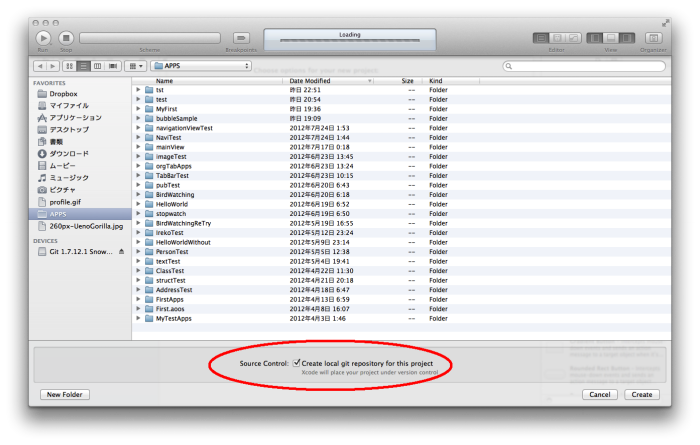Image resolution: width=700 pixels, height=445 pixels.
Task: Select APPS in the sidebar
Action: (x=80, y=214)
